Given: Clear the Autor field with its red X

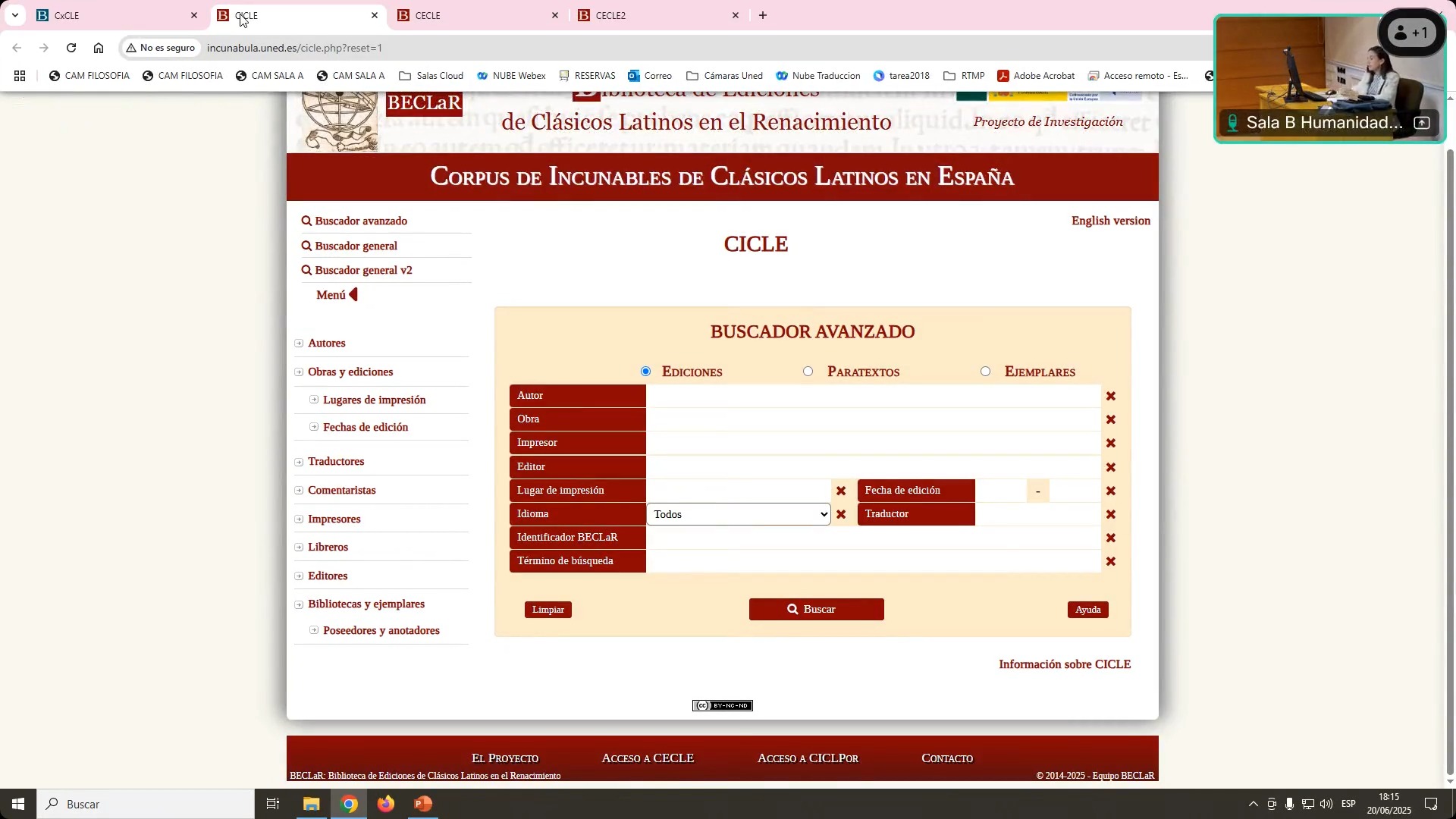Looking at the screenshot, I should [x=1111, y=397].
